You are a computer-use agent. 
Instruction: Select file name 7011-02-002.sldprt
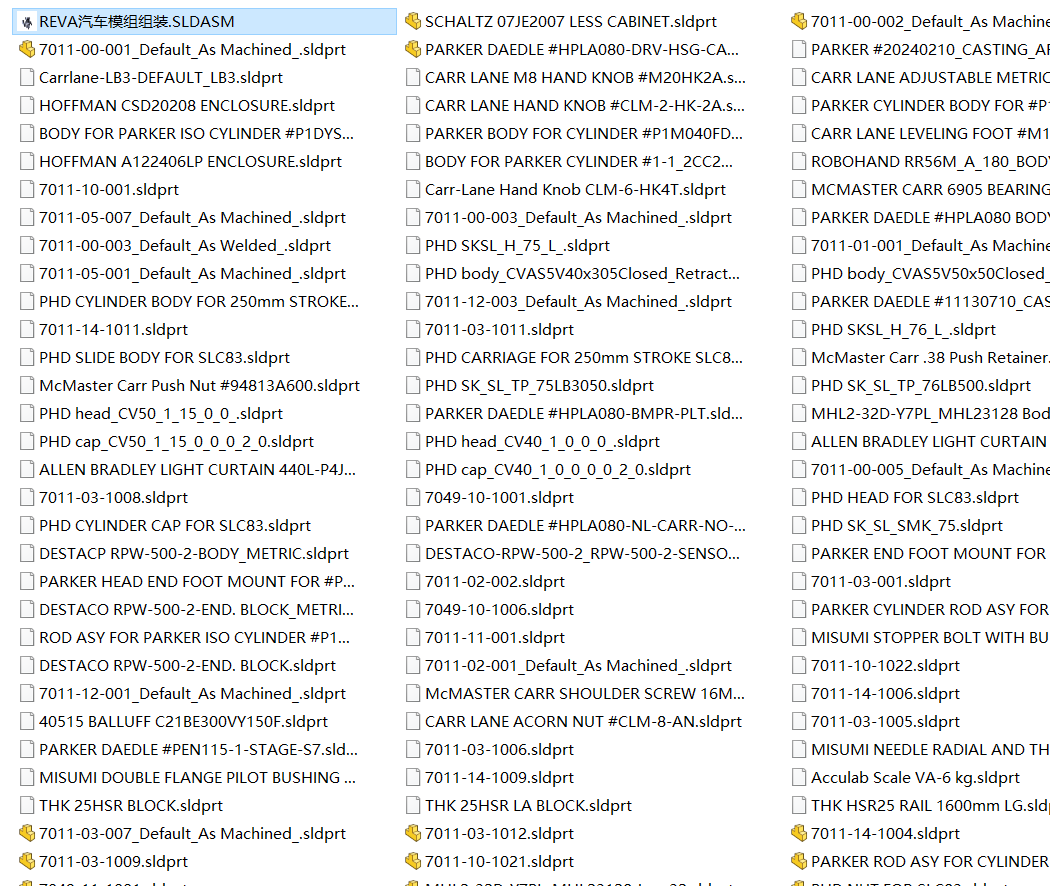(494, 582)
